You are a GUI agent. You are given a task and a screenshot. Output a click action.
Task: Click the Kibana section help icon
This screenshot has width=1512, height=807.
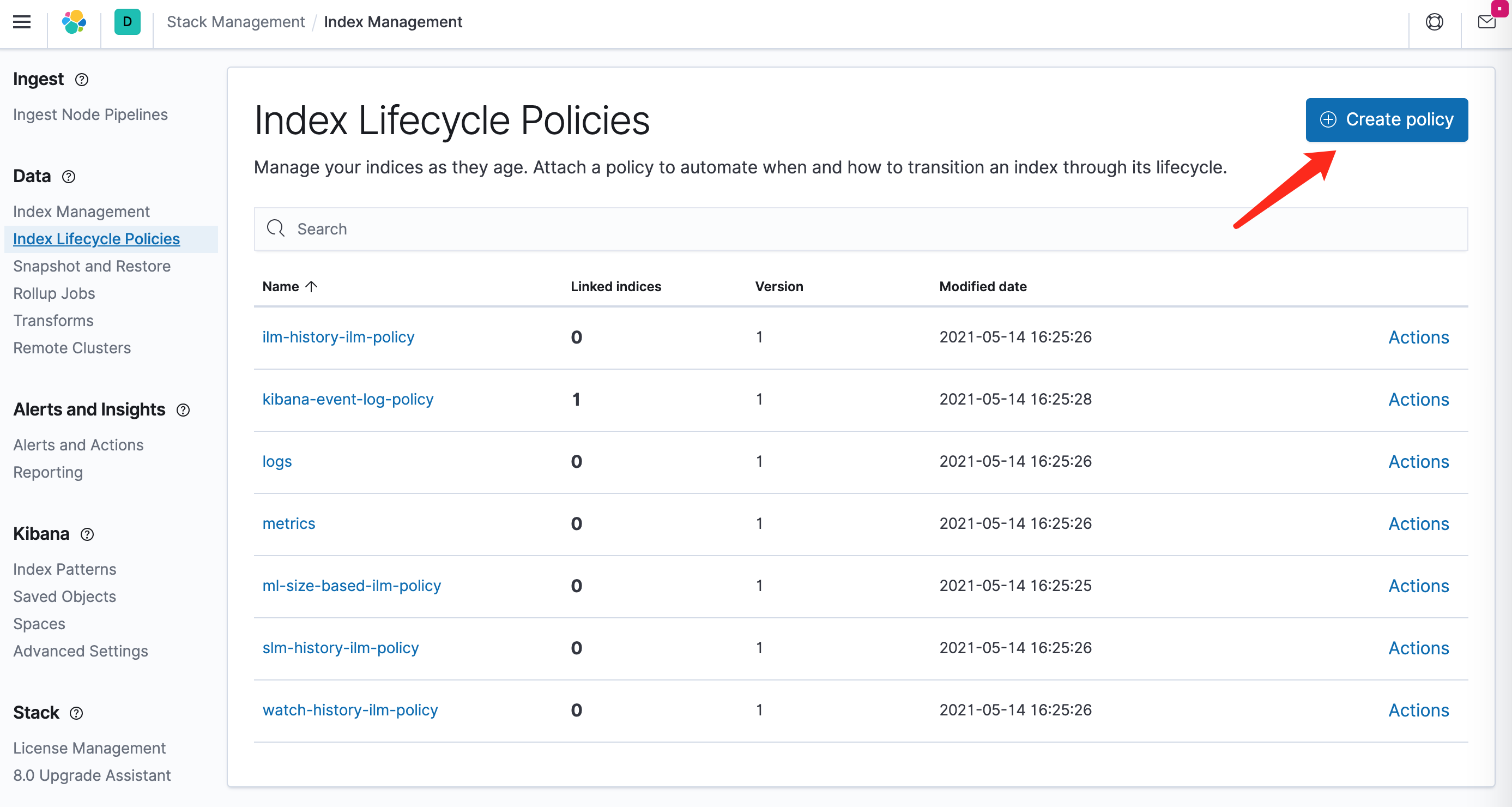tap(87, 534)
